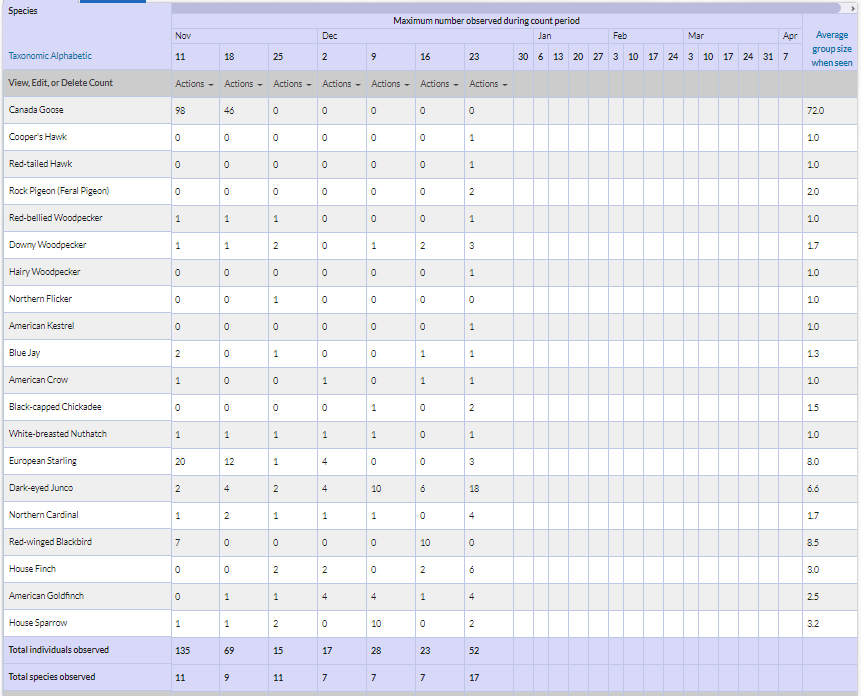Open Actions dropdown for Dec 23 count

click(487, 84)
